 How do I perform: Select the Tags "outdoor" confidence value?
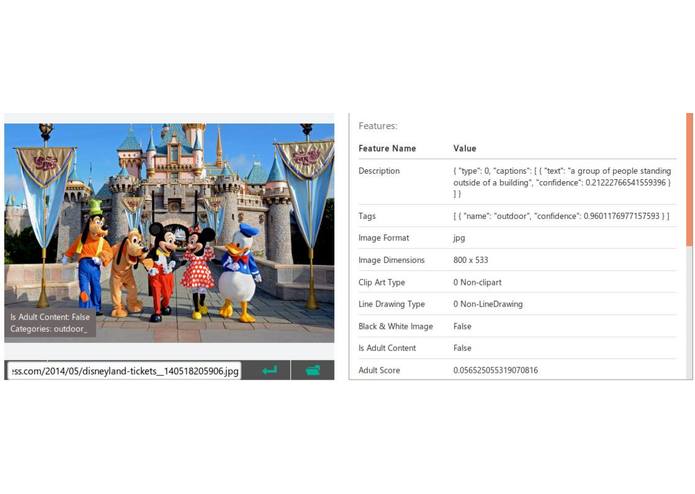[x=561, y=216]
